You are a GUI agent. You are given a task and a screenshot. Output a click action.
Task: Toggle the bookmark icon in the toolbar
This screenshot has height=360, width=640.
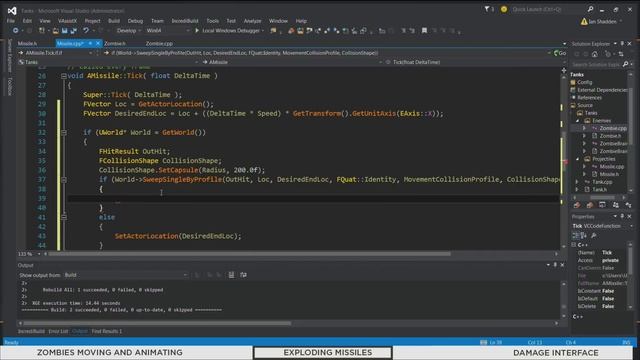424,31
